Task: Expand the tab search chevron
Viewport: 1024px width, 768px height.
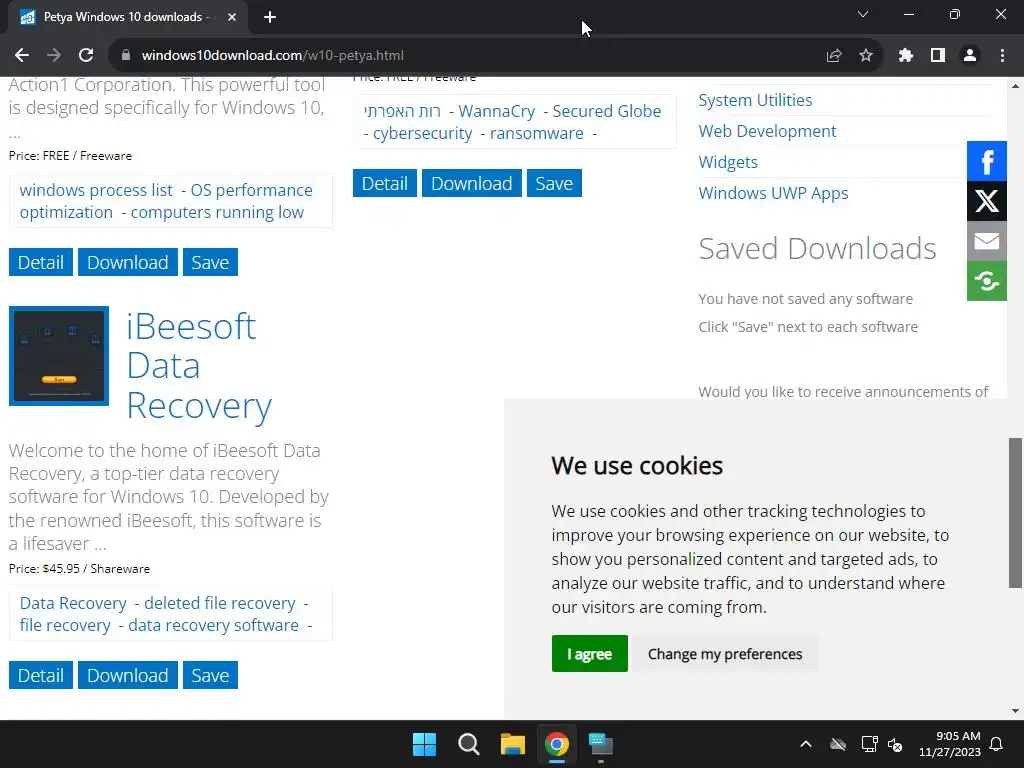Action: click(x=863, y=14)
